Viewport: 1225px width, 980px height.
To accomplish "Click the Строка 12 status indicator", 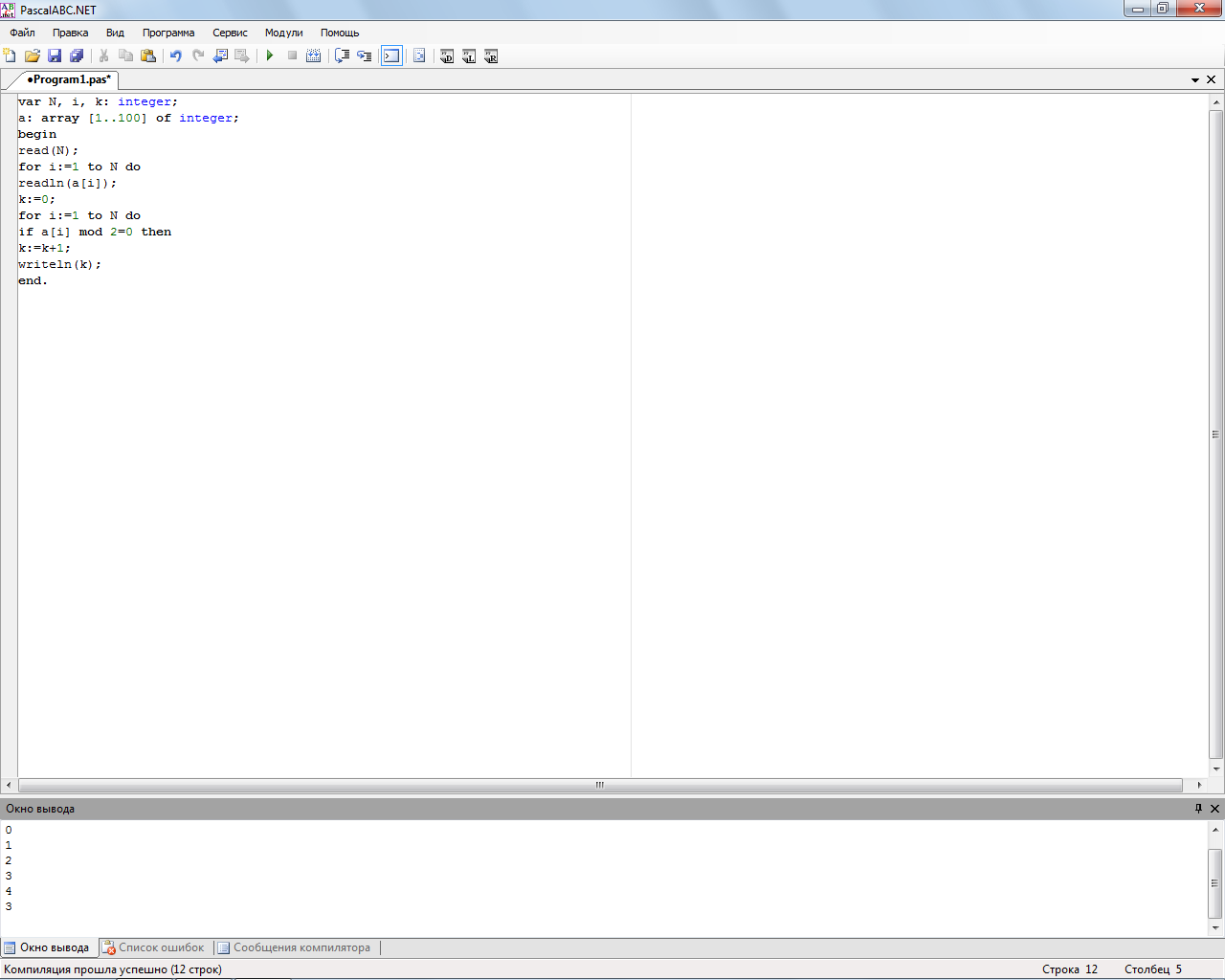I will tap(1070, 969).
